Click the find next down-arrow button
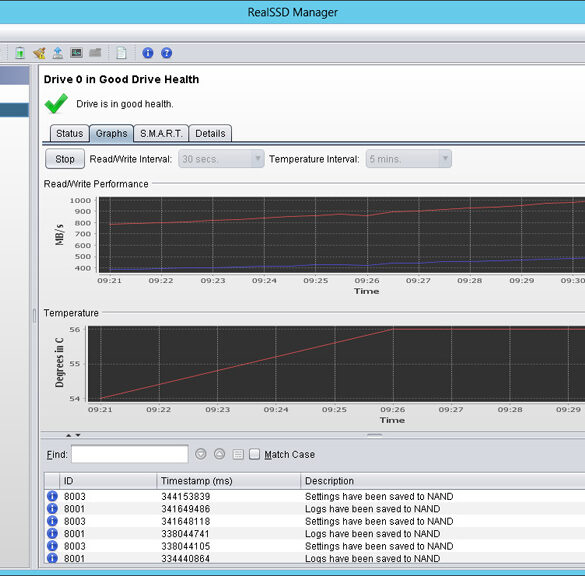585x576 pixels. click(x=201, y=454)
